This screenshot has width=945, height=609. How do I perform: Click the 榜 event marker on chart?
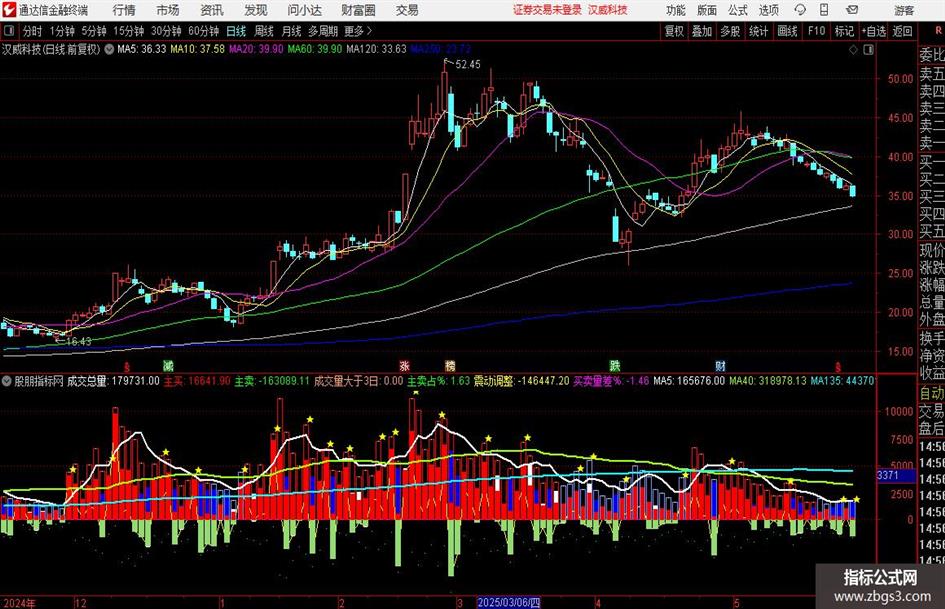click(x=450, y=365)
